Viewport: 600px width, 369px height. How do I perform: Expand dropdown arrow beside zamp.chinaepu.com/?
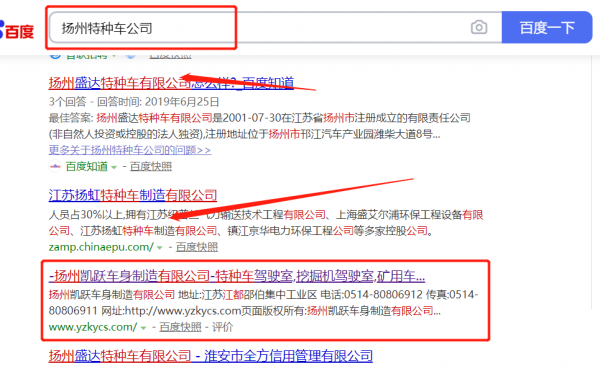160,248
